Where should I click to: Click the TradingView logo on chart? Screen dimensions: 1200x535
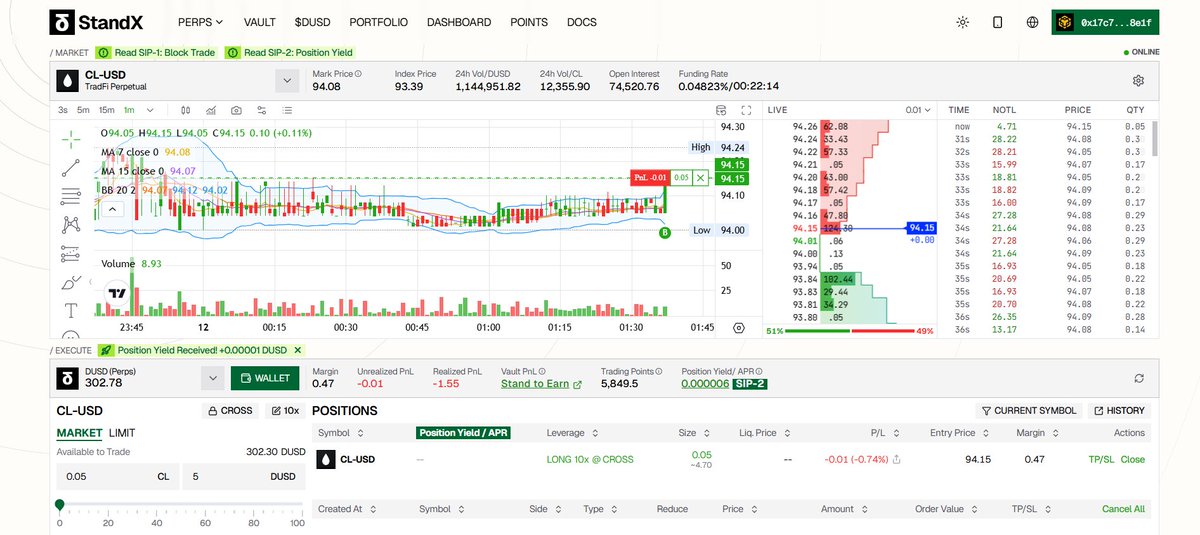click(x=118, y=293)
